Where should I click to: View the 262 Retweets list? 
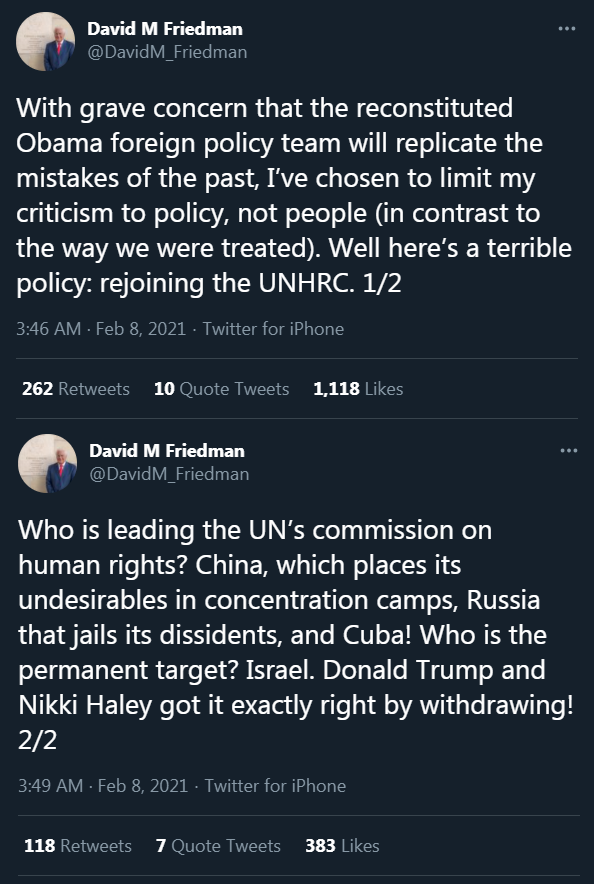click(x=76, y=389)
